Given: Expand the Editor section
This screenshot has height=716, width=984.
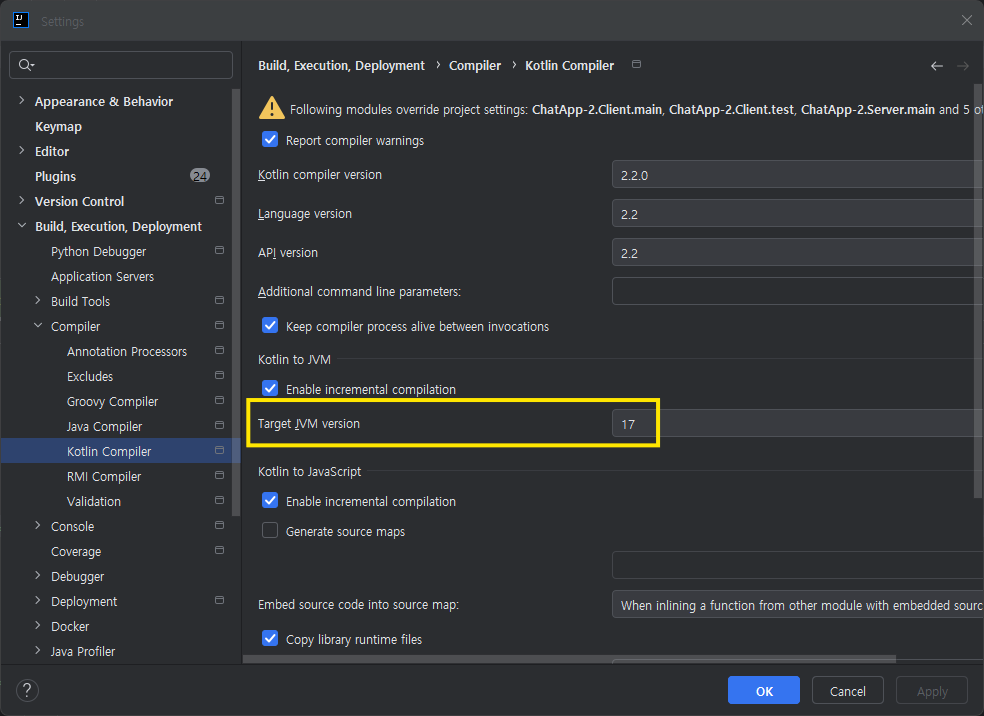Looking at the screenshot, I should [22, 151].
